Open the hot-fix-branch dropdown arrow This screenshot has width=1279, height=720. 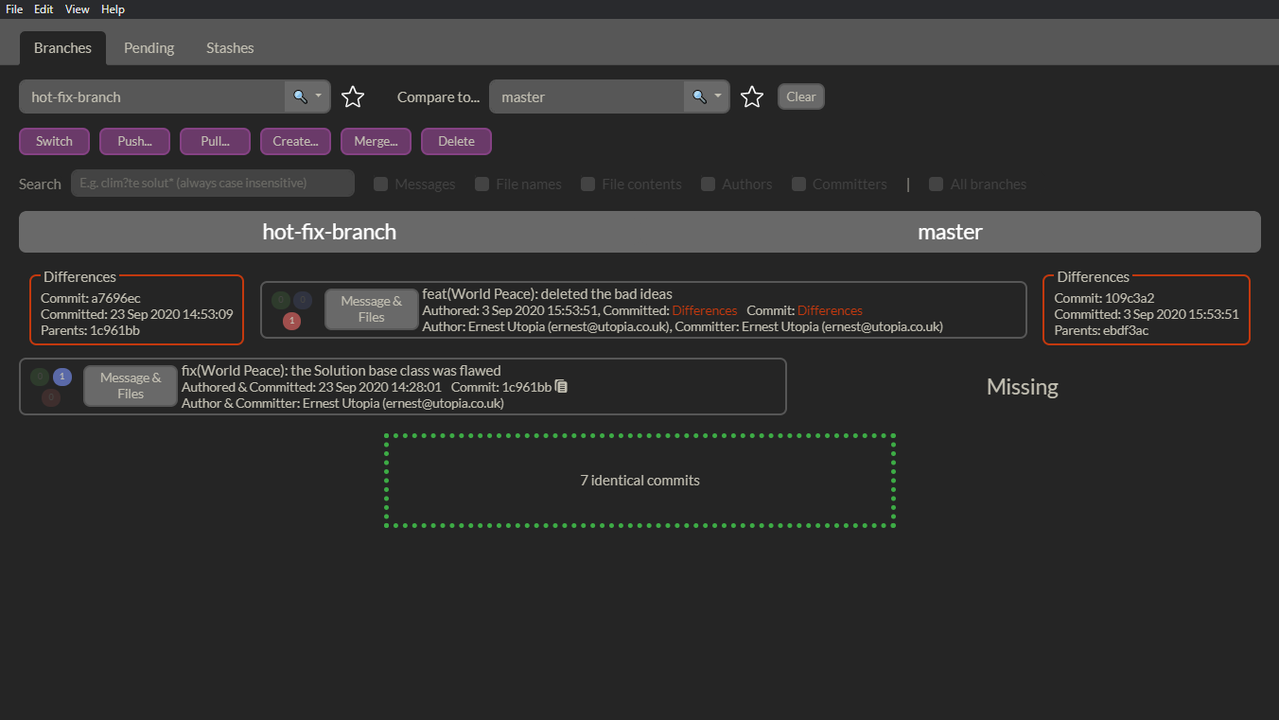(x=319, y=97)
